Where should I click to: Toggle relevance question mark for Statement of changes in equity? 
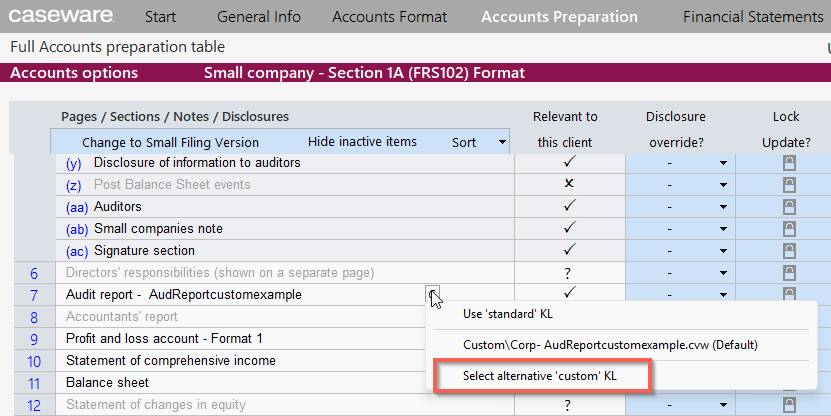[x=568, y=405]
